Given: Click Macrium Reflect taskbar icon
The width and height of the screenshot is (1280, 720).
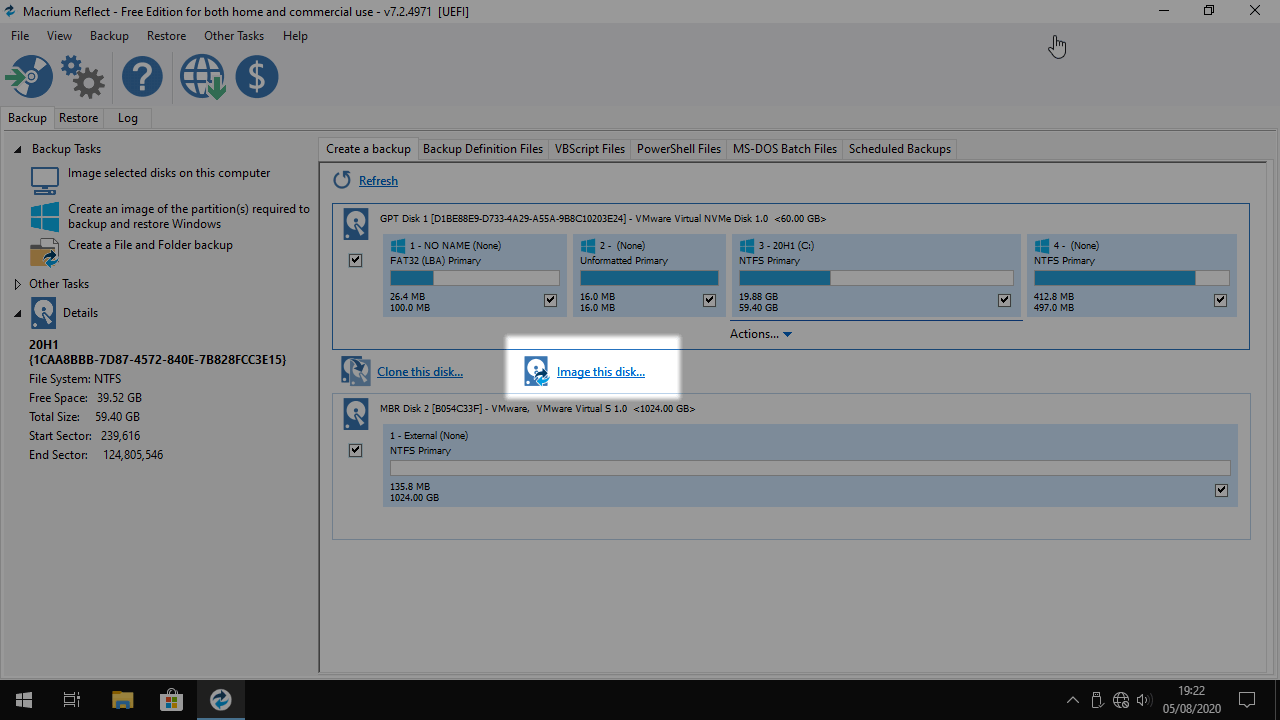Looking at the screenshot, I should pos(220,700).
